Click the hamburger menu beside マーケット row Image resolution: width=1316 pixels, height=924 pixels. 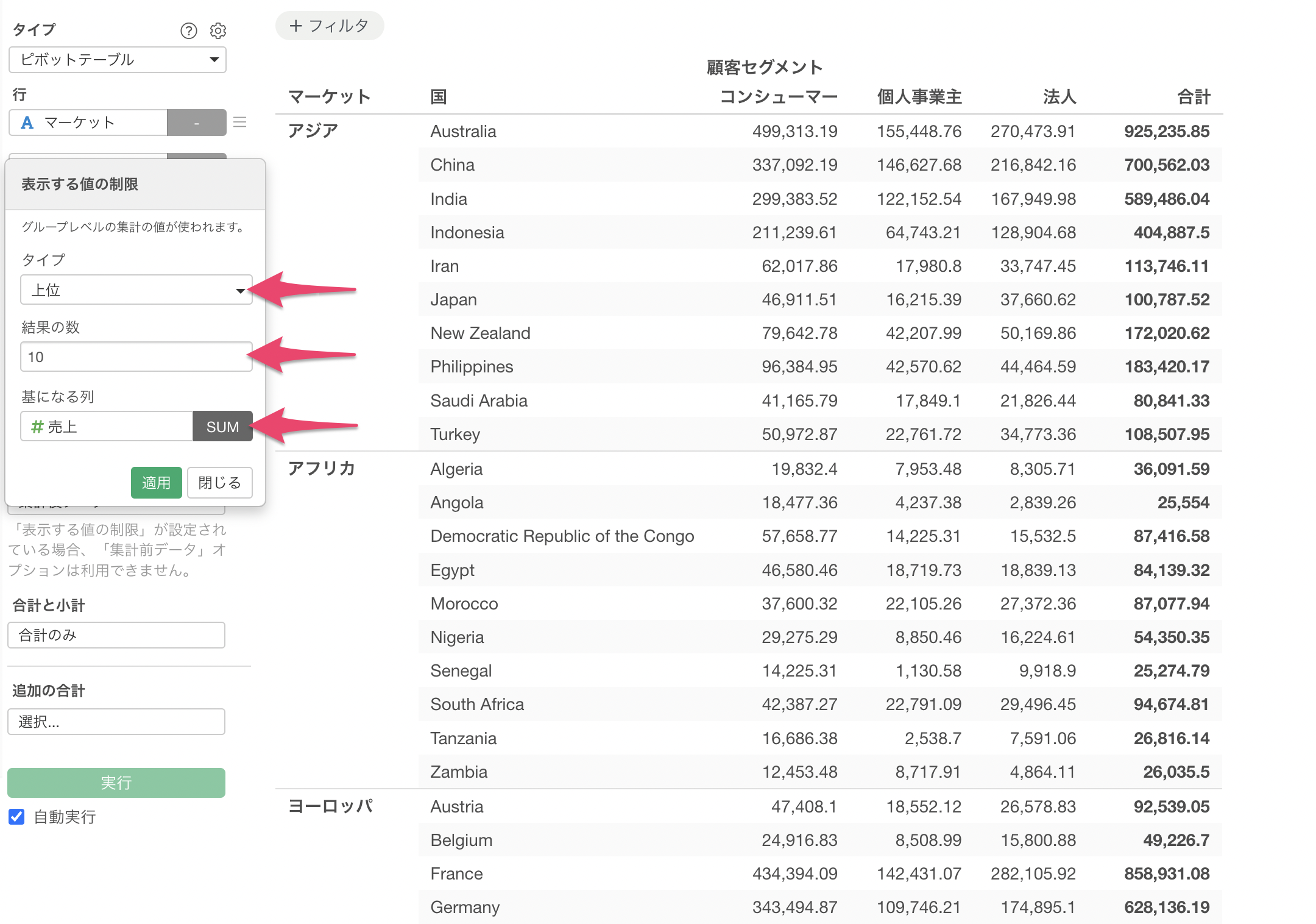pyautogui.click(x=240, y=122)
